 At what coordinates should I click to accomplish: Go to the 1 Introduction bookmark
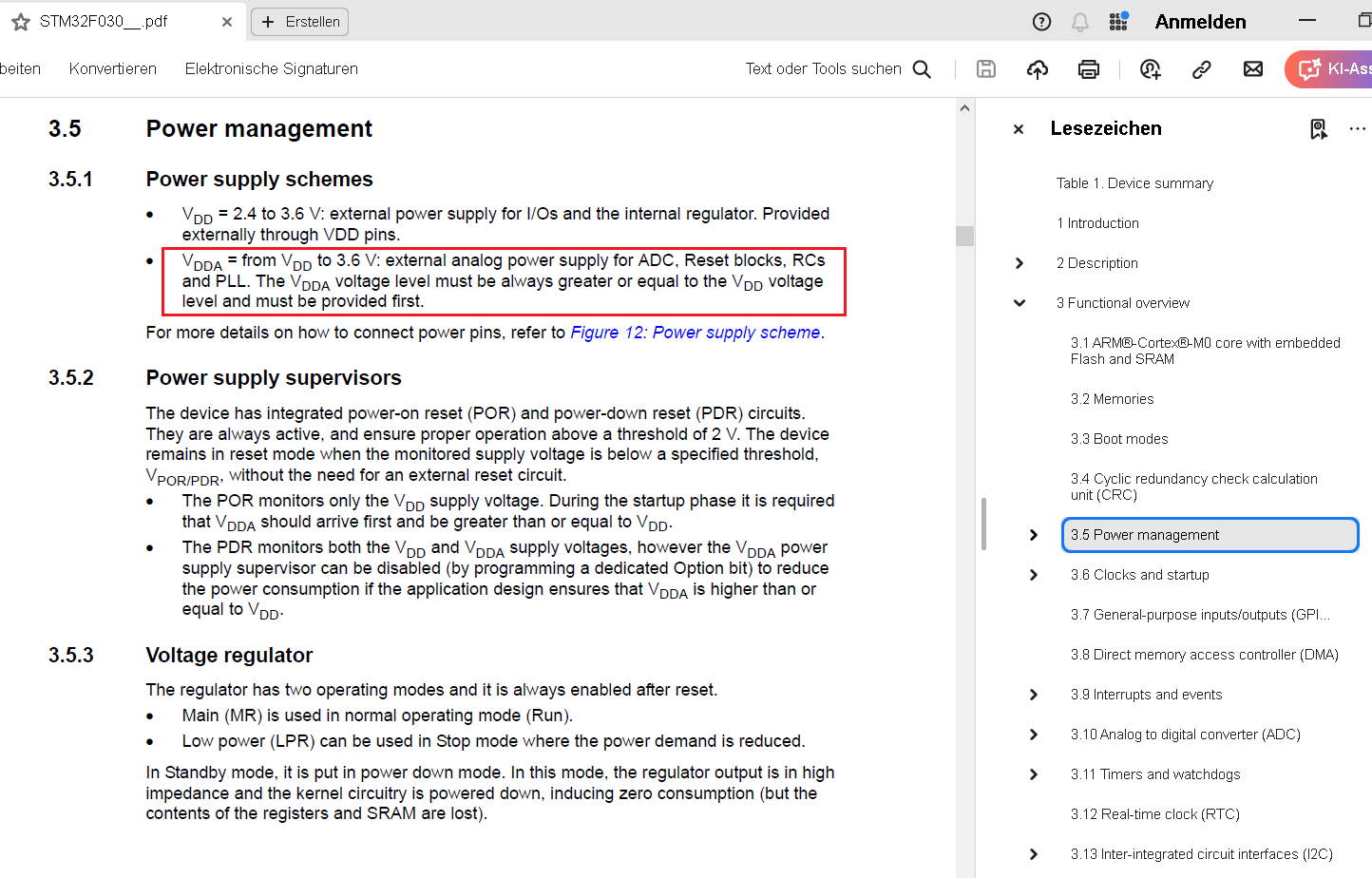coord(1097,223)
